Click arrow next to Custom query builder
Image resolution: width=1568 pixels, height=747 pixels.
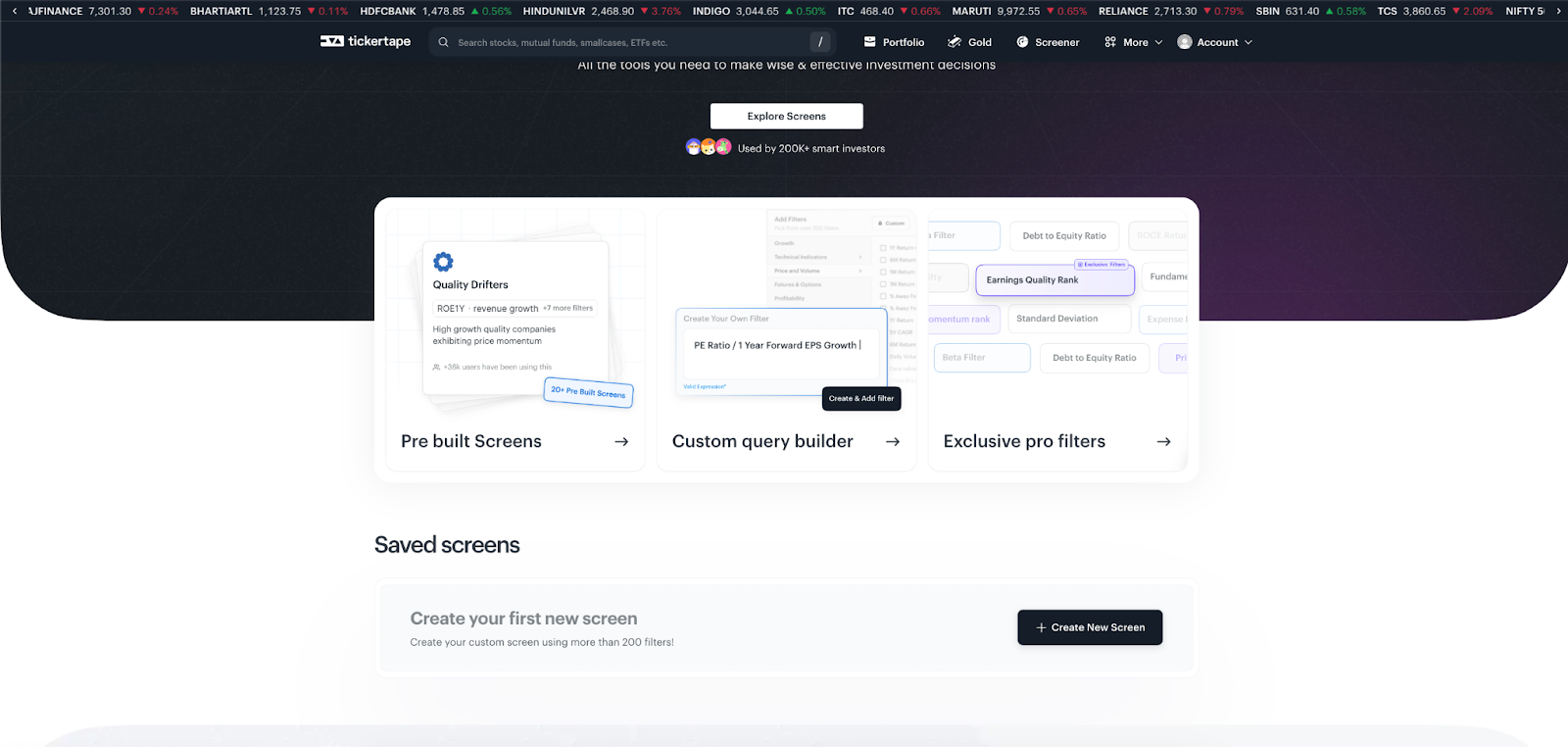(893, 442)
